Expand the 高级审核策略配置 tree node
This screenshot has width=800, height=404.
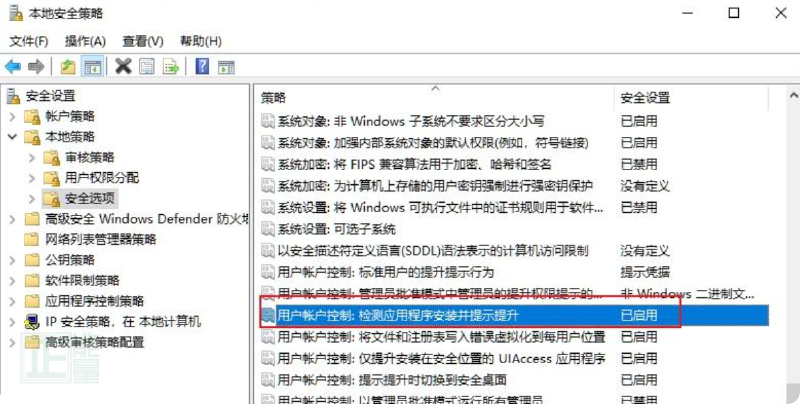[x=12, y=342]
